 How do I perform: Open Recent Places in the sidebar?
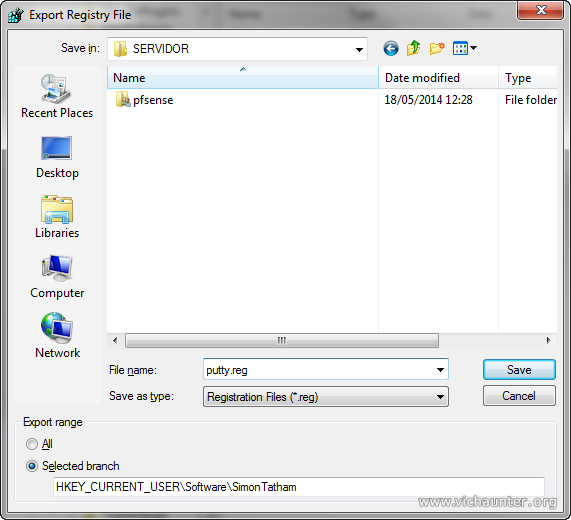57,96
